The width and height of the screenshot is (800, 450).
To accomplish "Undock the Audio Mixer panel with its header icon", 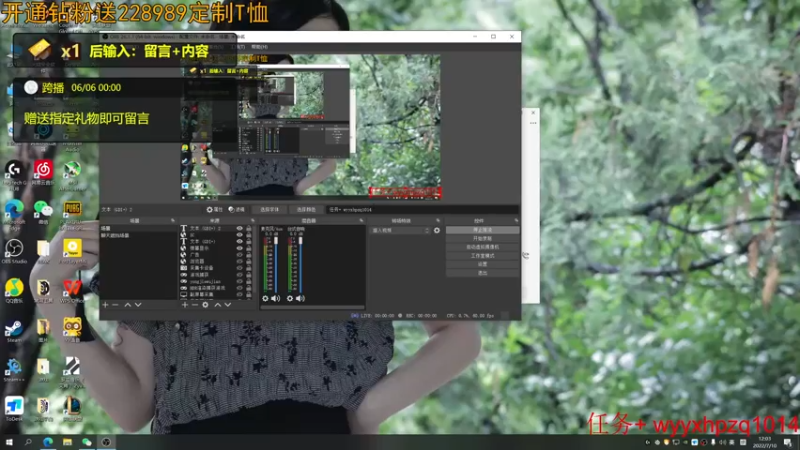I will pyautogui.click(x=361, y=220).
